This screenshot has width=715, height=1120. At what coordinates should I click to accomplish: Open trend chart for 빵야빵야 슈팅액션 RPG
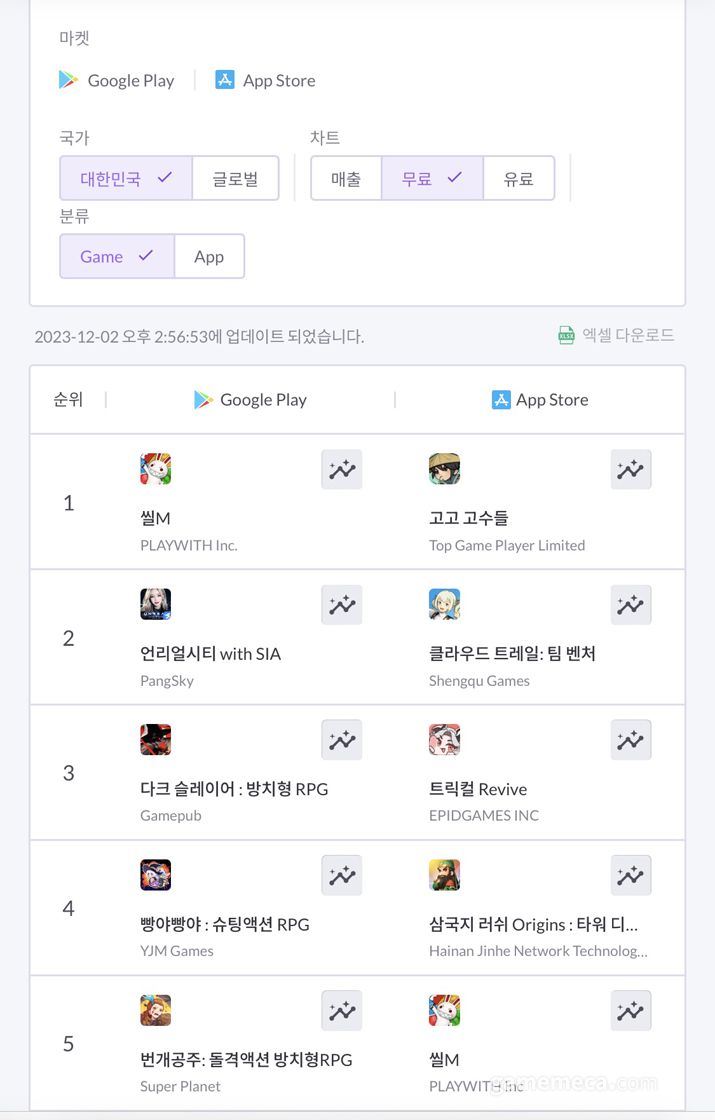pos(341,875)
